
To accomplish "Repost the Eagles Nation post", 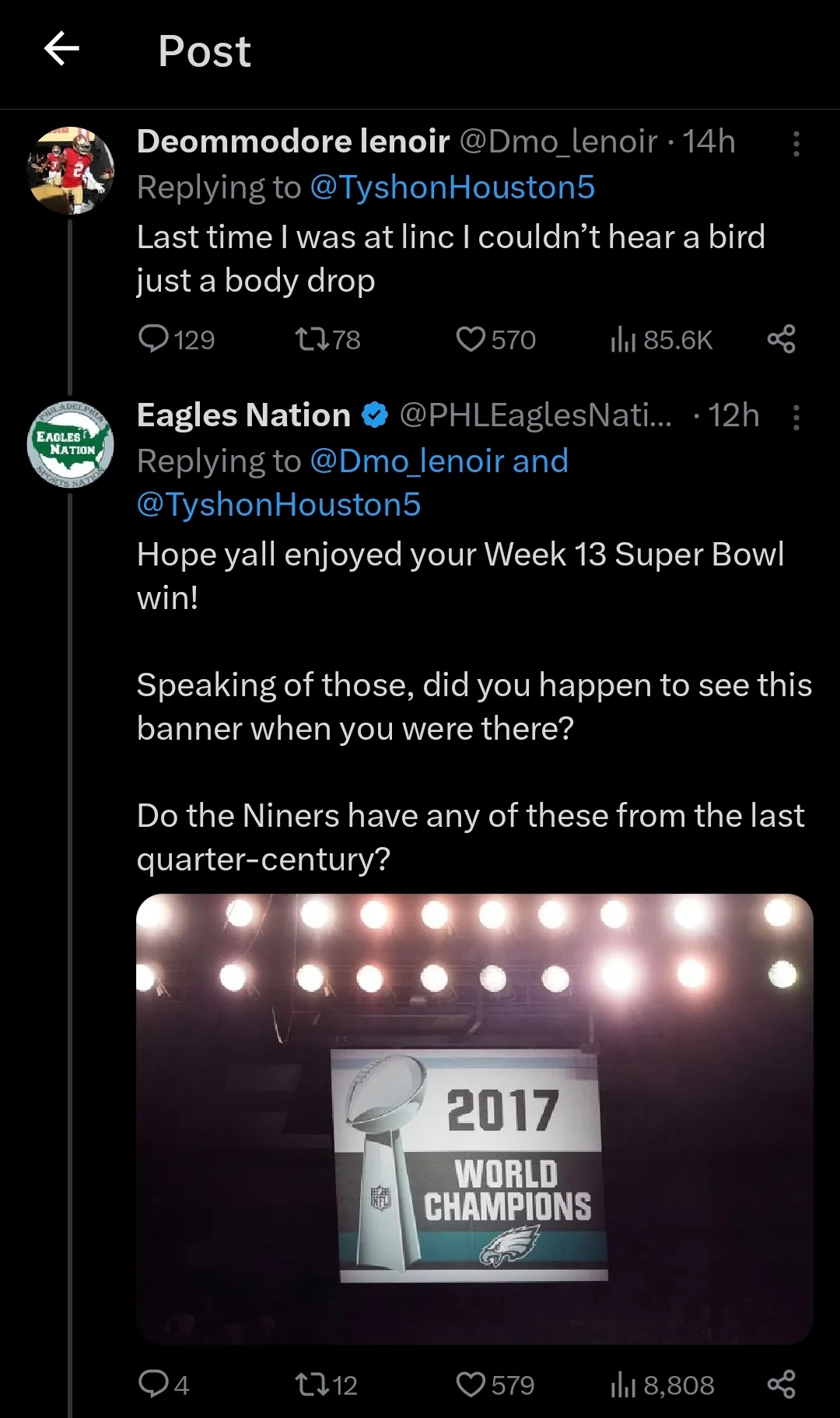I will coord(312,1385).
